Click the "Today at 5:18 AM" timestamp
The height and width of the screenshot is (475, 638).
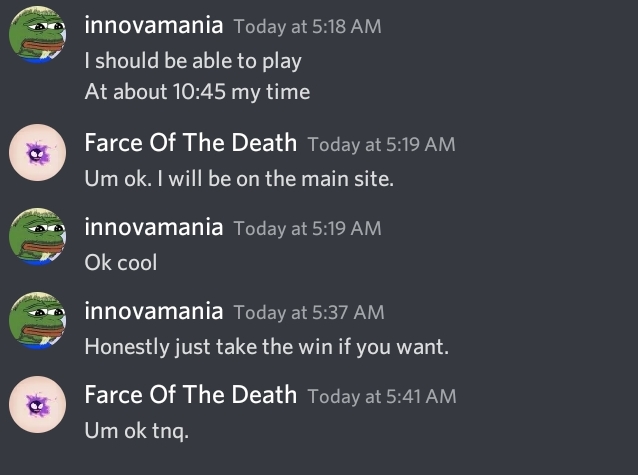click(307, 27)
